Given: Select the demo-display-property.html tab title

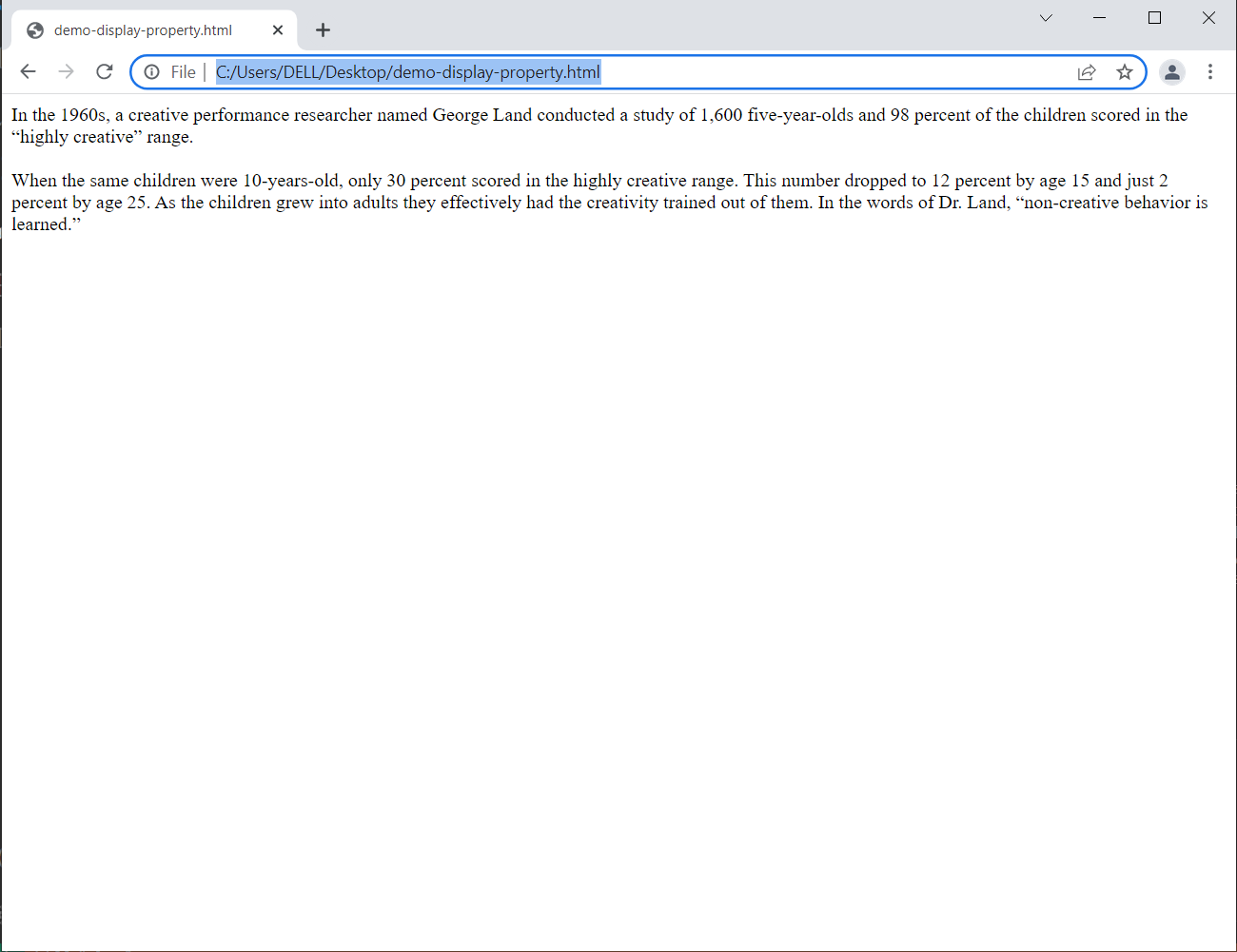Looking at the screenshot, I should (x=143, y=30).
